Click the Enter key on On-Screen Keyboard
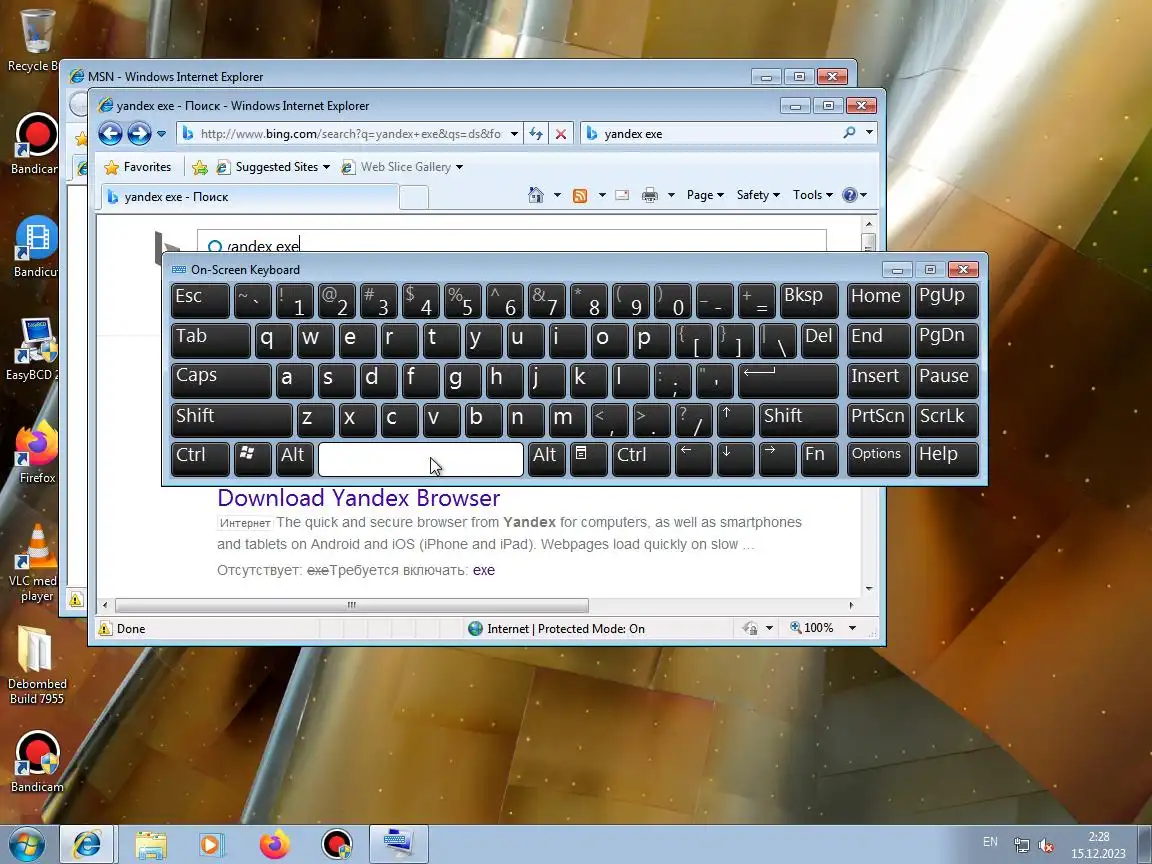 [x=788, y=381]
